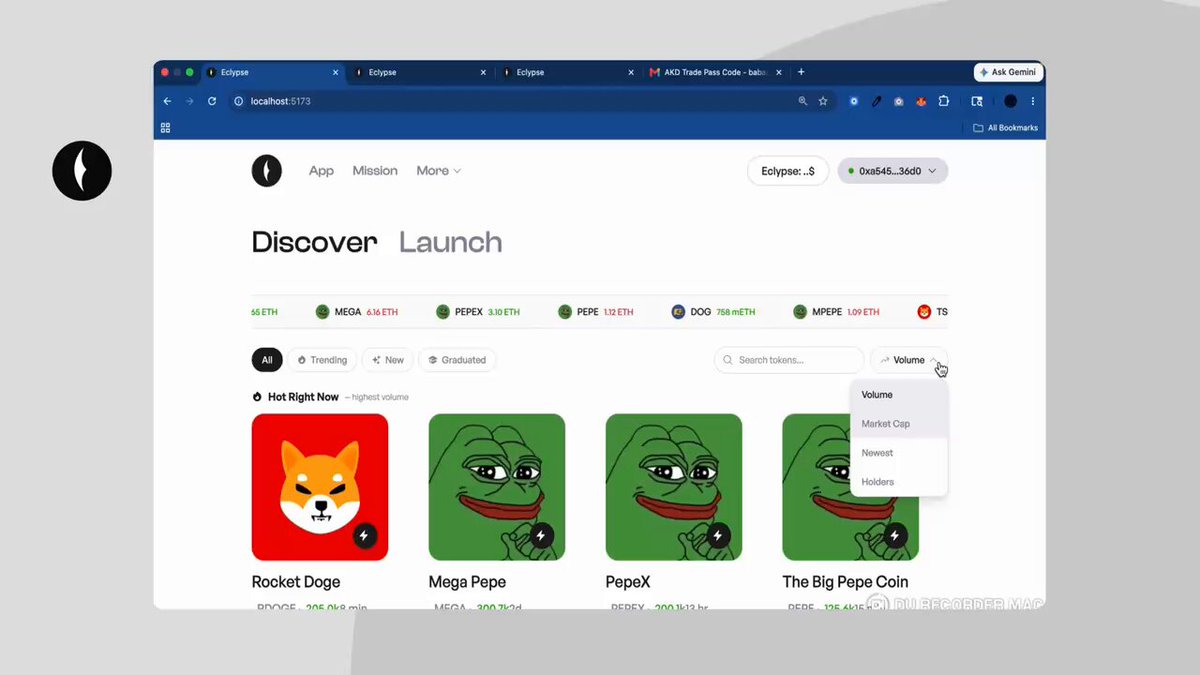Image resolution: width=1200 pixels, height=675 pixels.
Task: Open the Mega Pepe token thumbnail
Action: (497, 487)
